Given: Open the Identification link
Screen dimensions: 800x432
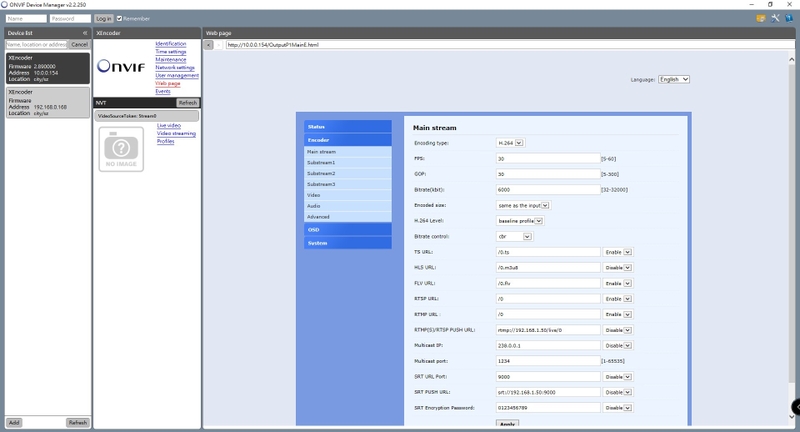Looking at the screenshot, I should pos(171,44).
